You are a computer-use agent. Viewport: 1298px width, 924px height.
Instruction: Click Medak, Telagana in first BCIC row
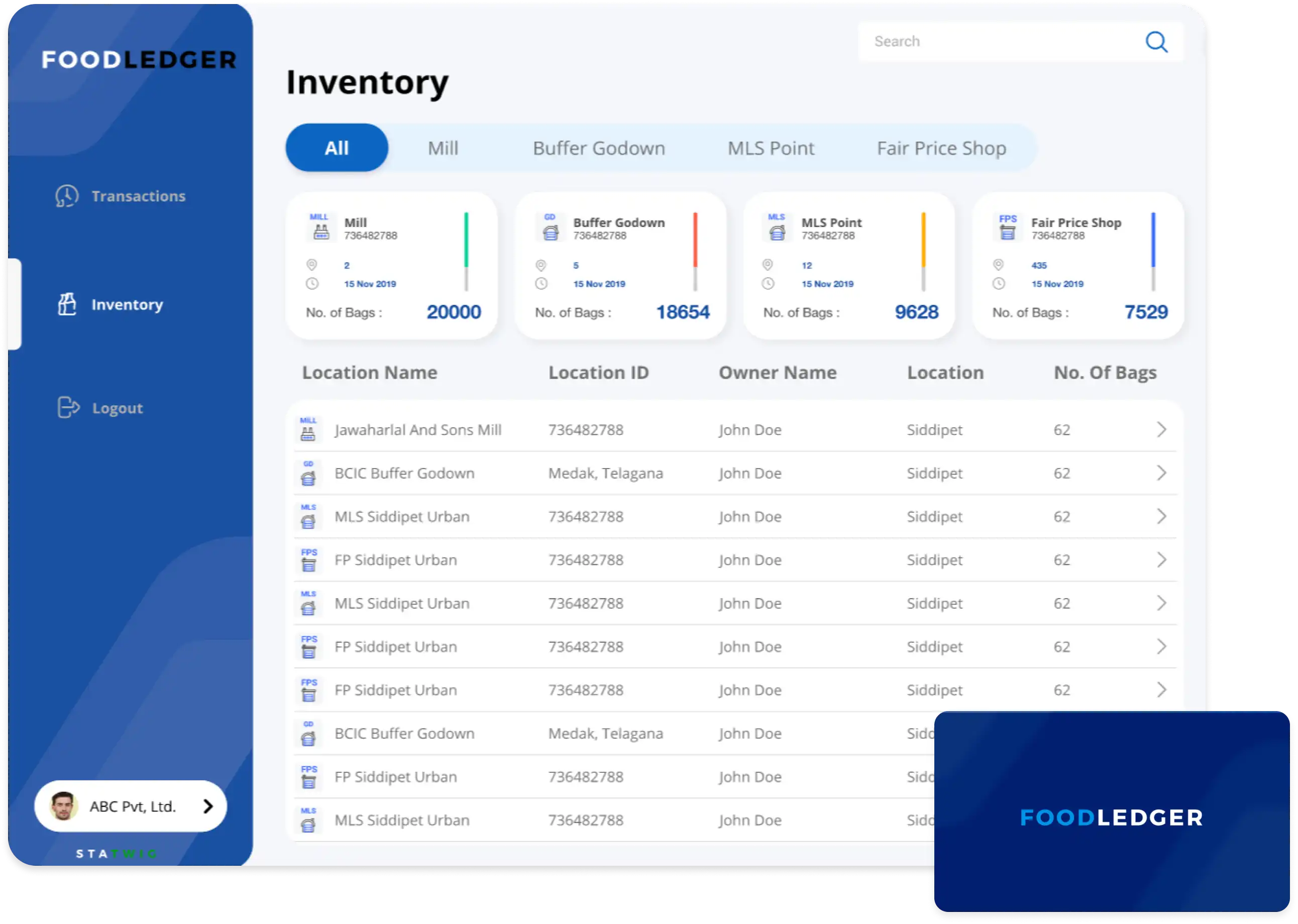tap(606, 474)
